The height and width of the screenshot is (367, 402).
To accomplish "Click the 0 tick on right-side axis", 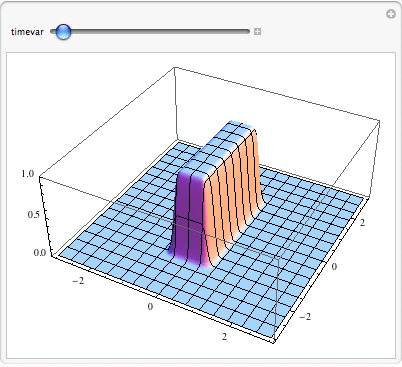I will tap(334, 267).
